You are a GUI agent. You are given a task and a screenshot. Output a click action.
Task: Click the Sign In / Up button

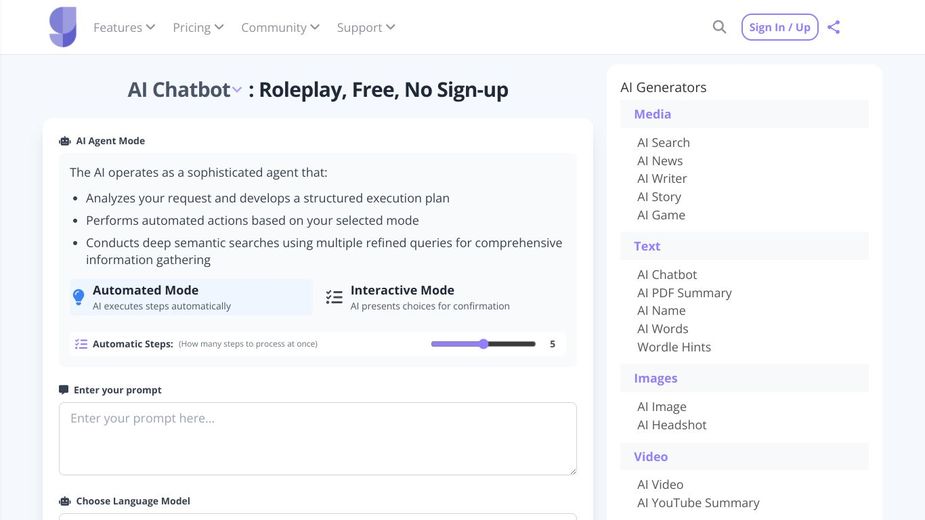pyautogui.click(x=780, y=27)
